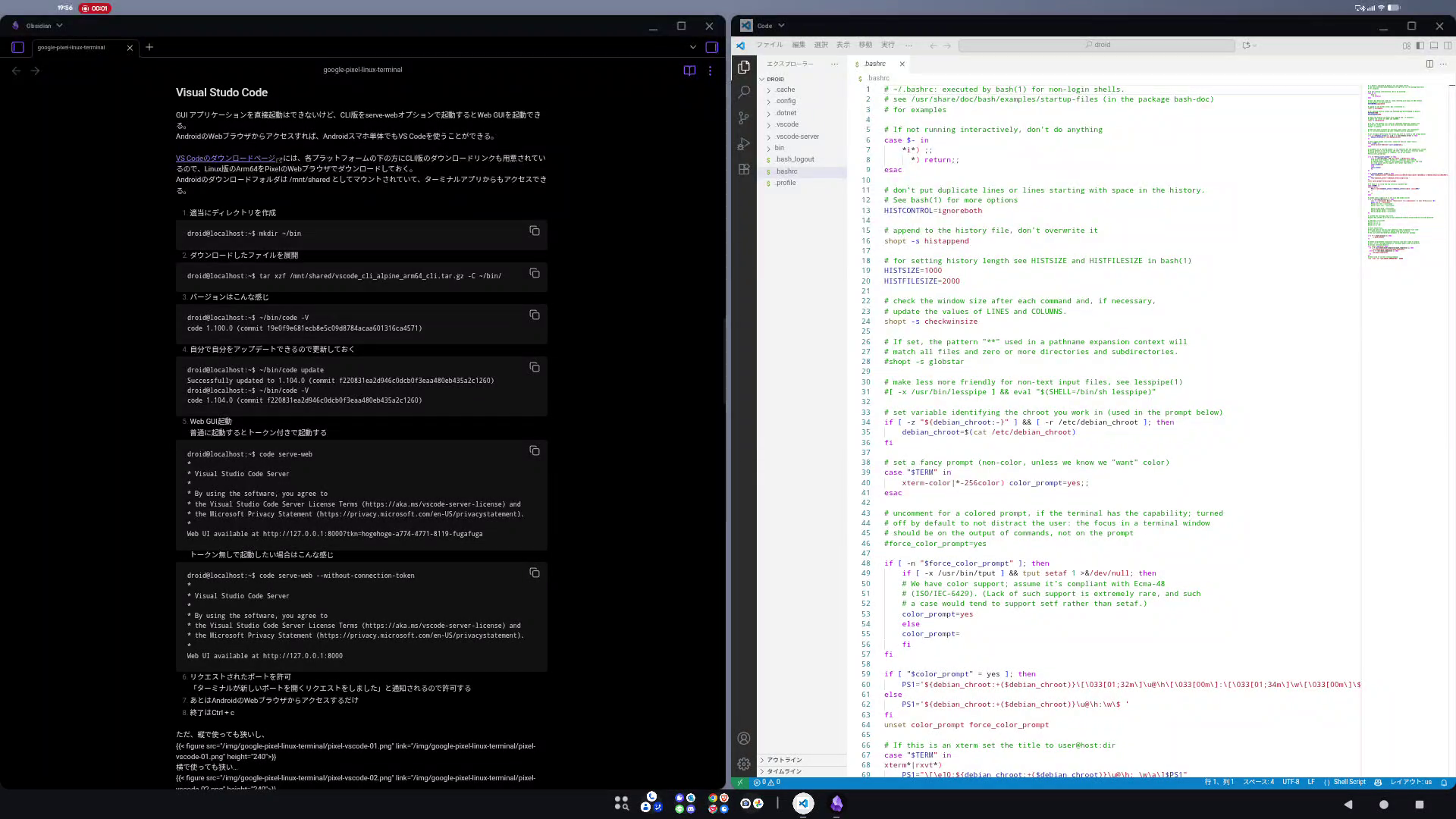1456x819 pixels.
Task: Open Manage gear in VS Code
Action: point(744,764)
